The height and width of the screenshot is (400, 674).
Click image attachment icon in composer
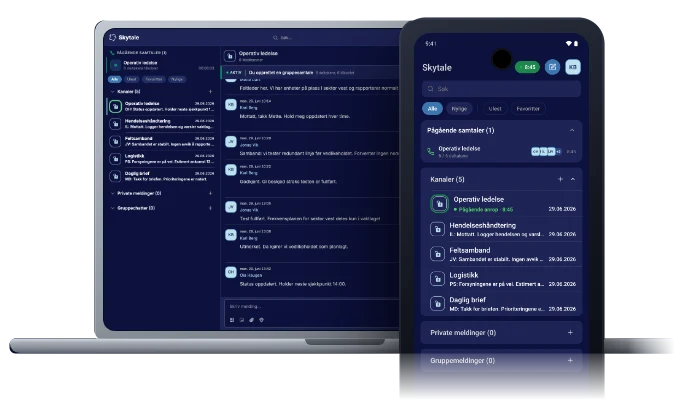click(x=242, y=320)
